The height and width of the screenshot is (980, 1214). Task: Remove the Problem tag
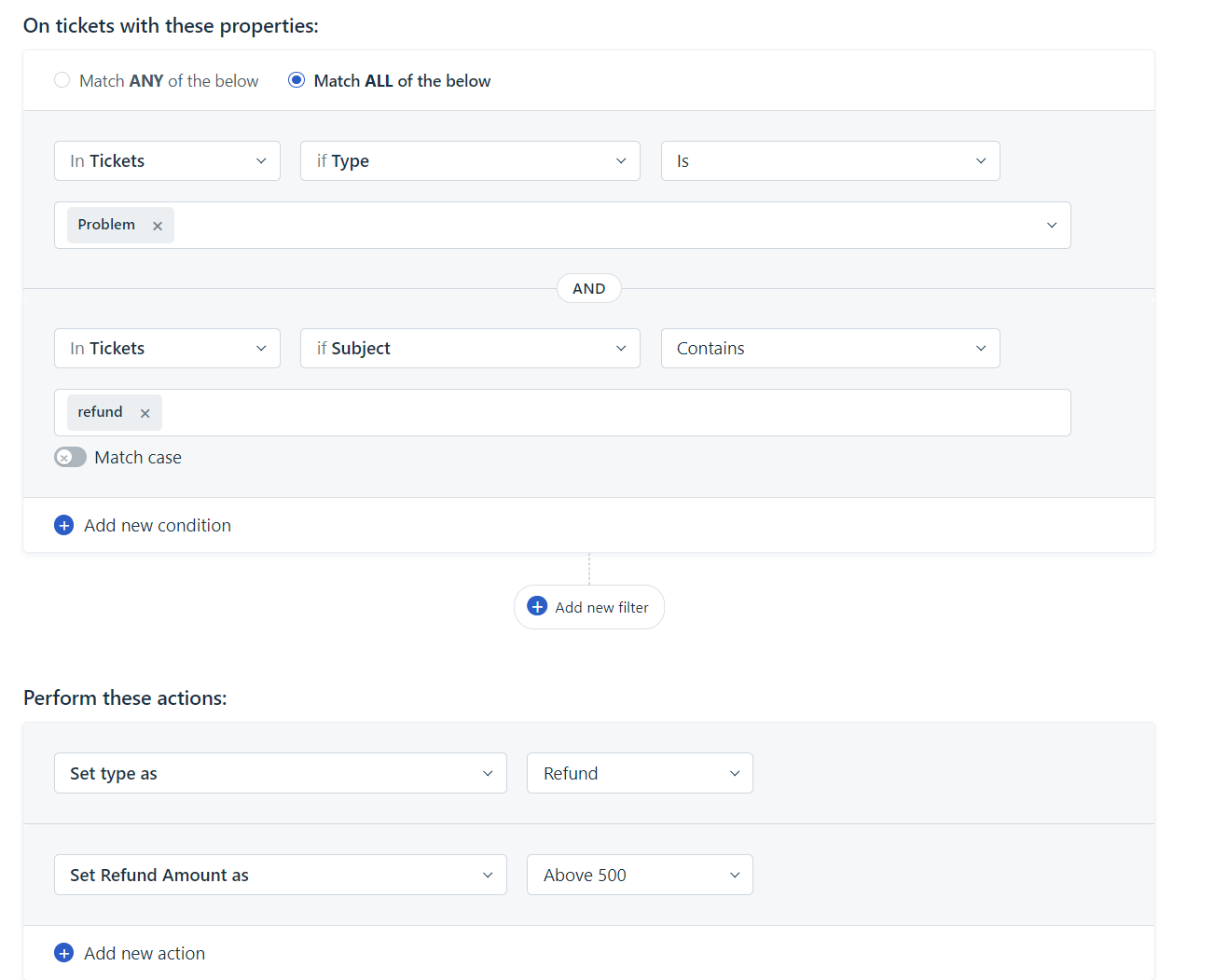point(158,226)
